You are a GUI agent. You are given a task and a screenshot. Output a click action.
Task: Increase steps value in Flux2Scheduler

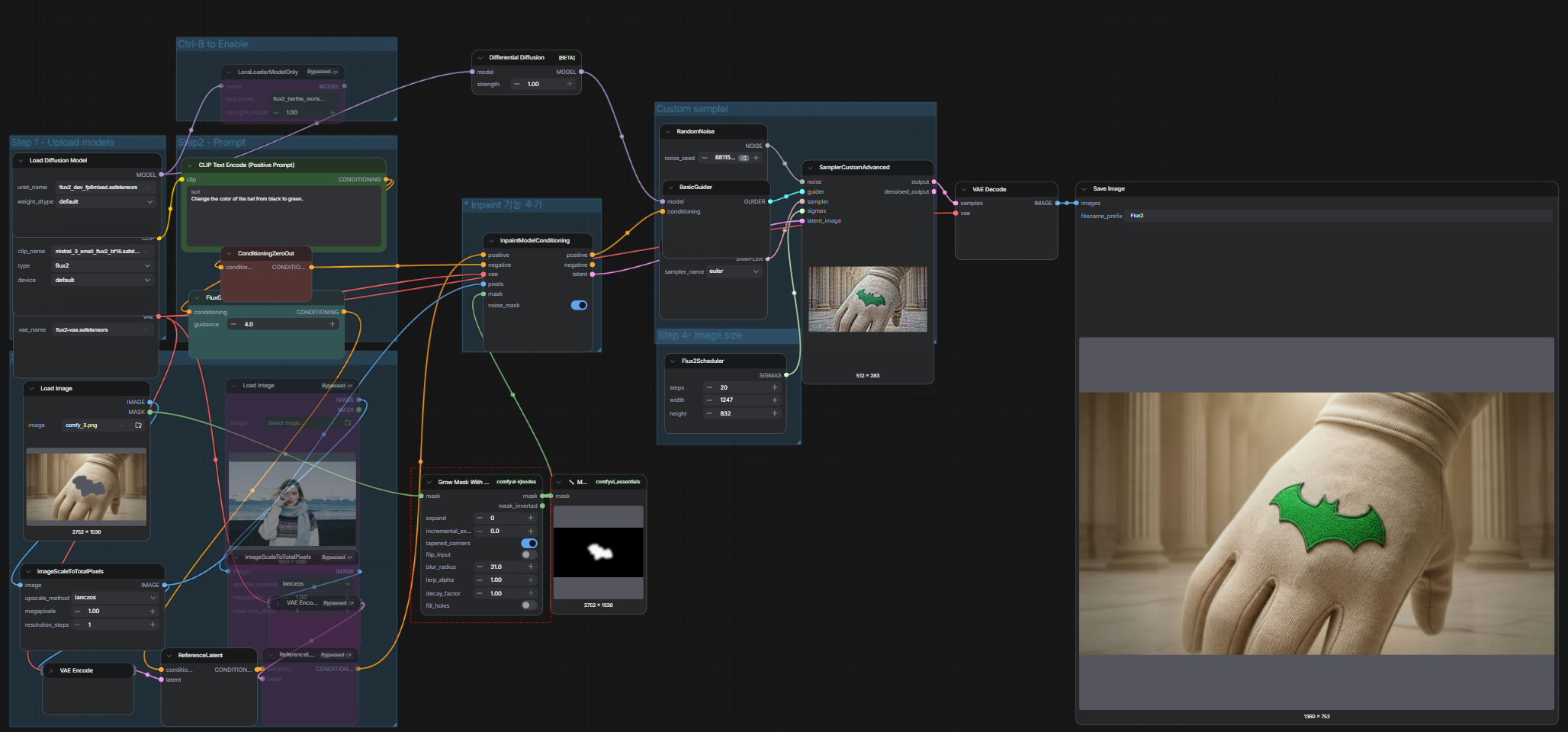[775, 387]
